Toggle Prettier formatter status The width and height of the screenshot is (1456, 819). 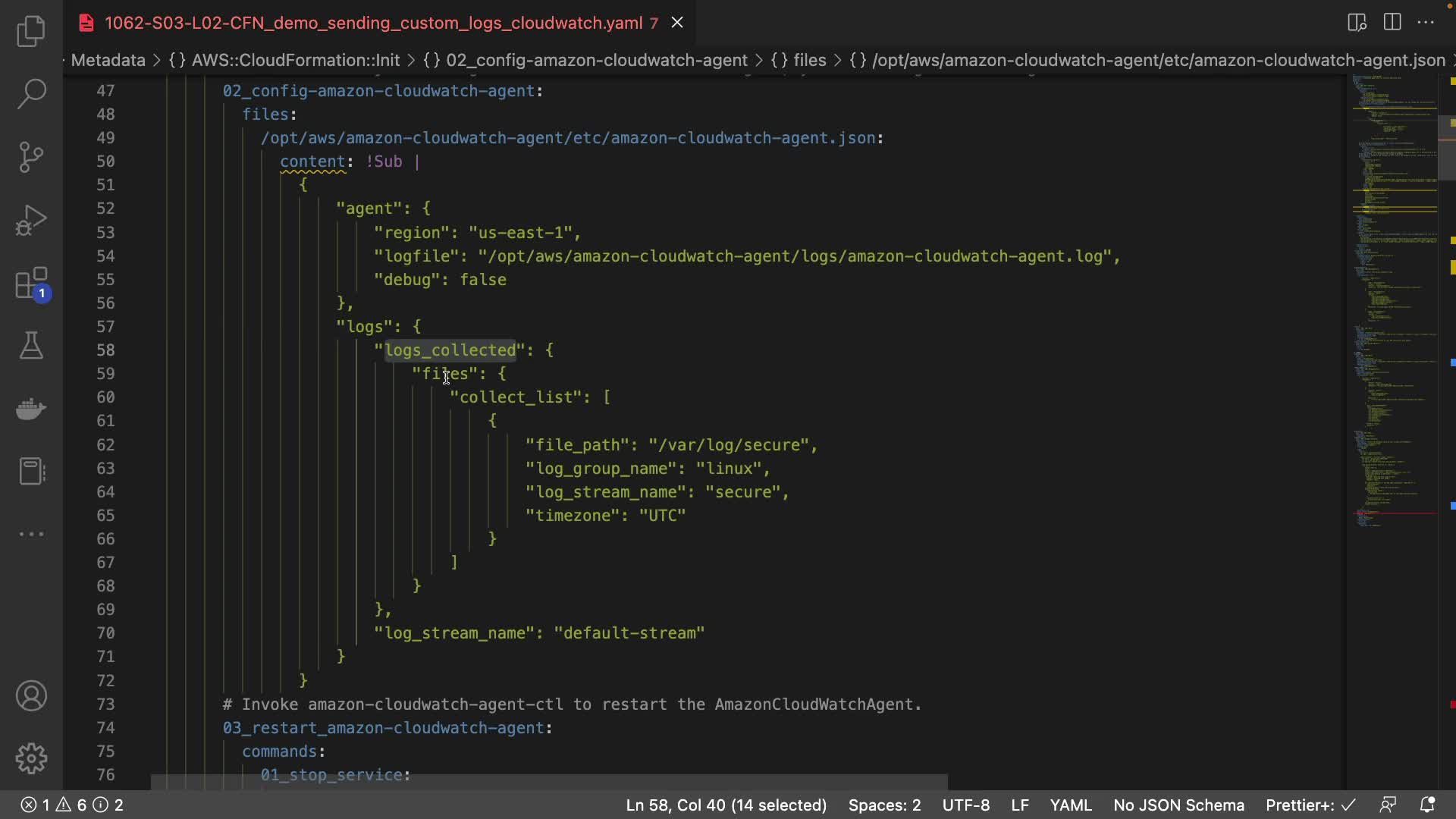1310,805
